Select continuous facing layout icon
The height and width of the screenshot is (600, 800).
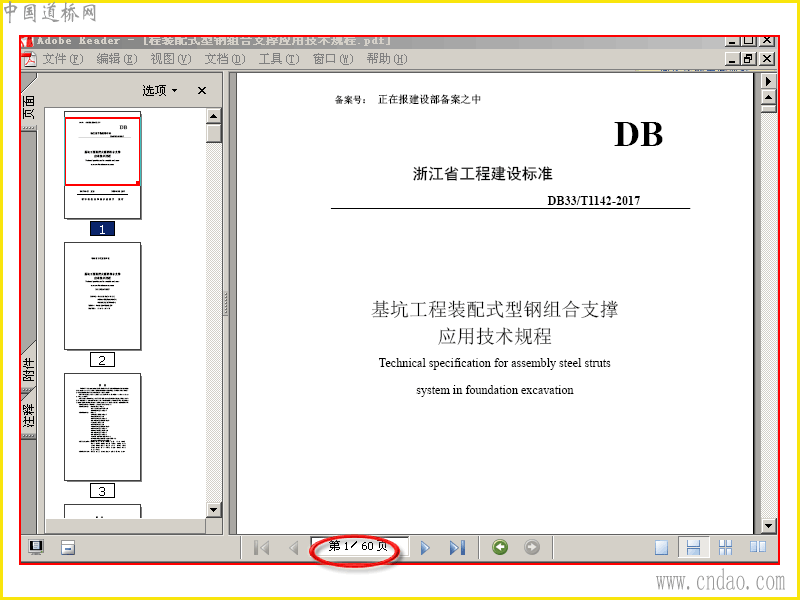pyautogui.click(x=726, y=547)
